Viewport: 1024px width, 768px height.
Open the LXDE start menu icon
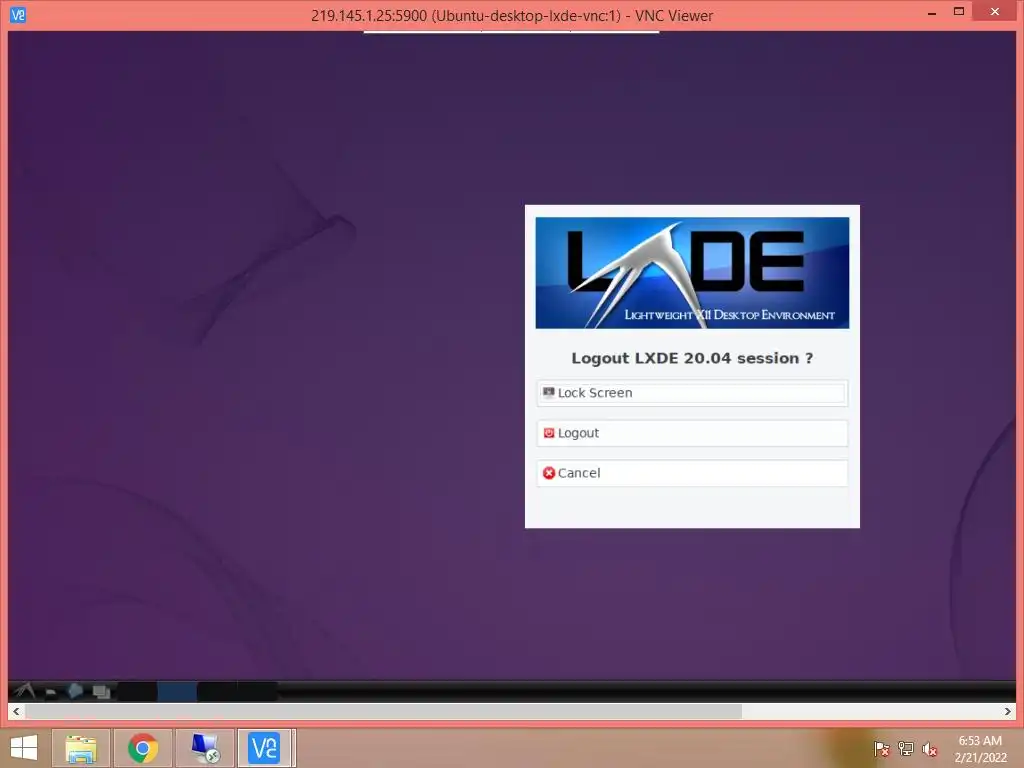[x=24, y=690]
